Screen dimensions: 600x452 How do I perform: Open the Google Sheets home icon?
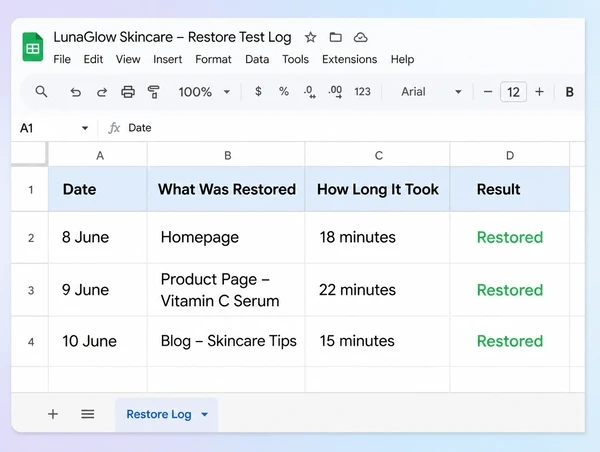pyautogui.click(x=33, y=47)
